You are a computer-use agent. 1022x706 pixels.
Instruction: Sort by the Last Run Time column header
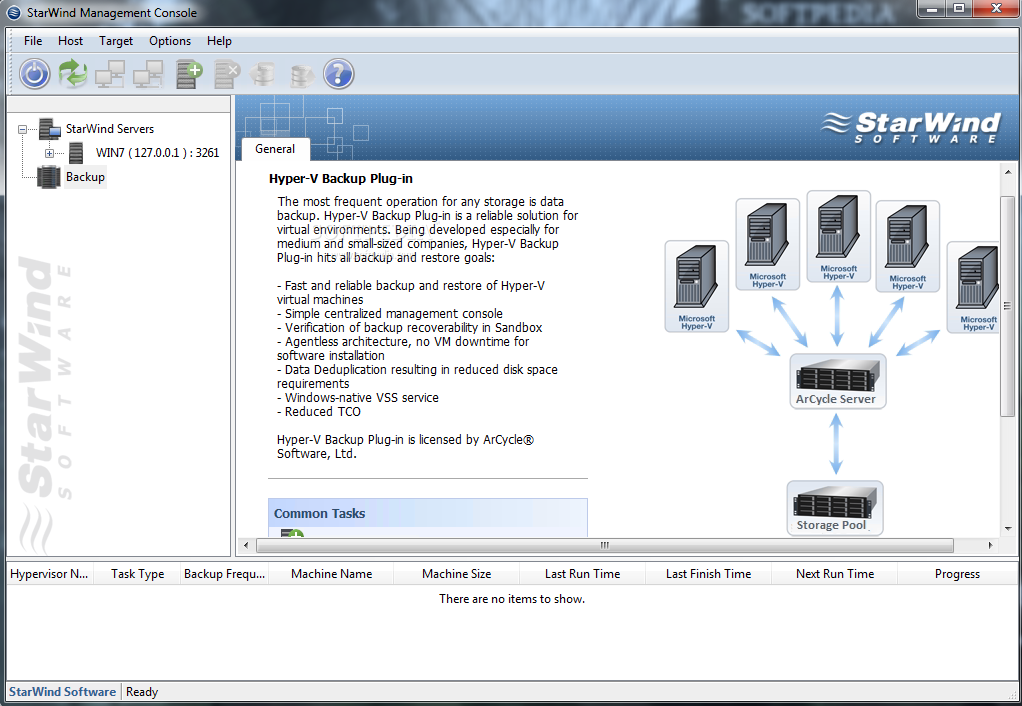(x=582, y=574)
